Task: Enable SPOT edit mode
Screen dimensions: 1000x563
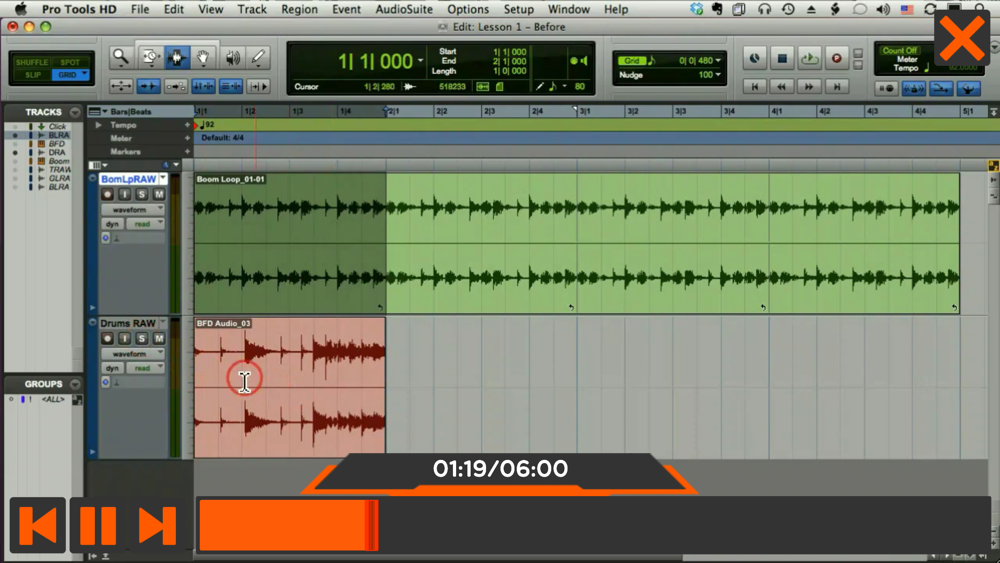Action: click(x=70, y=62)
